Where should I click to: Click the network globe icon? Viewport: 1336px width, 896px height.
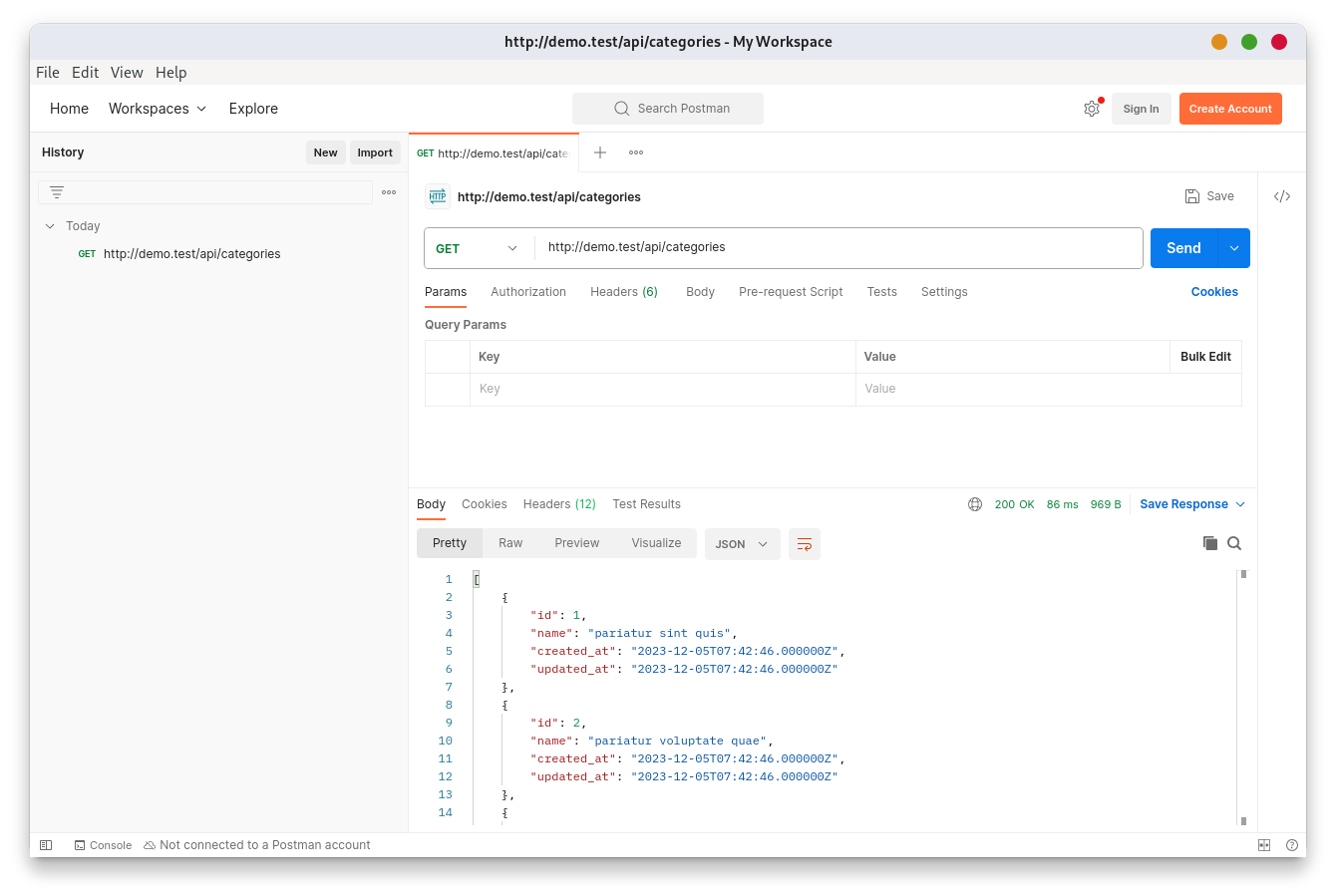pos(975,504)
